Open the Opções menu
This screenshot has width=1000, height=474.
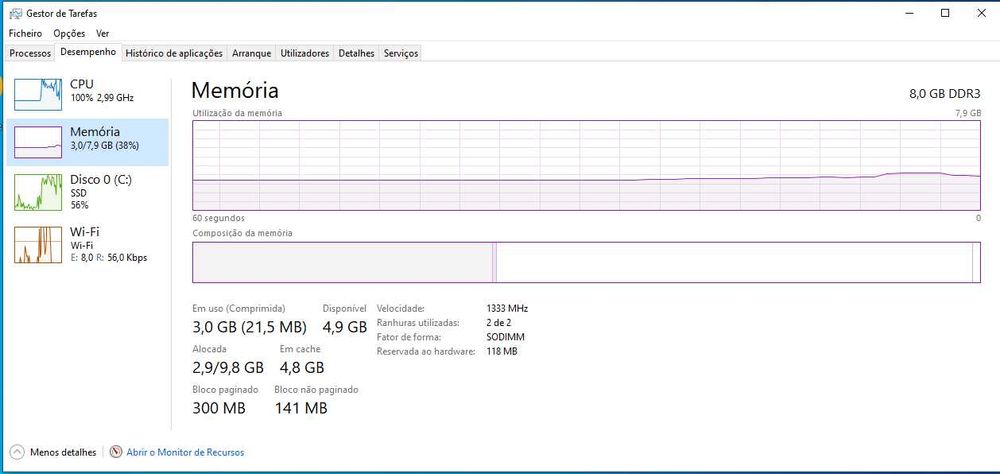(69, 33)
